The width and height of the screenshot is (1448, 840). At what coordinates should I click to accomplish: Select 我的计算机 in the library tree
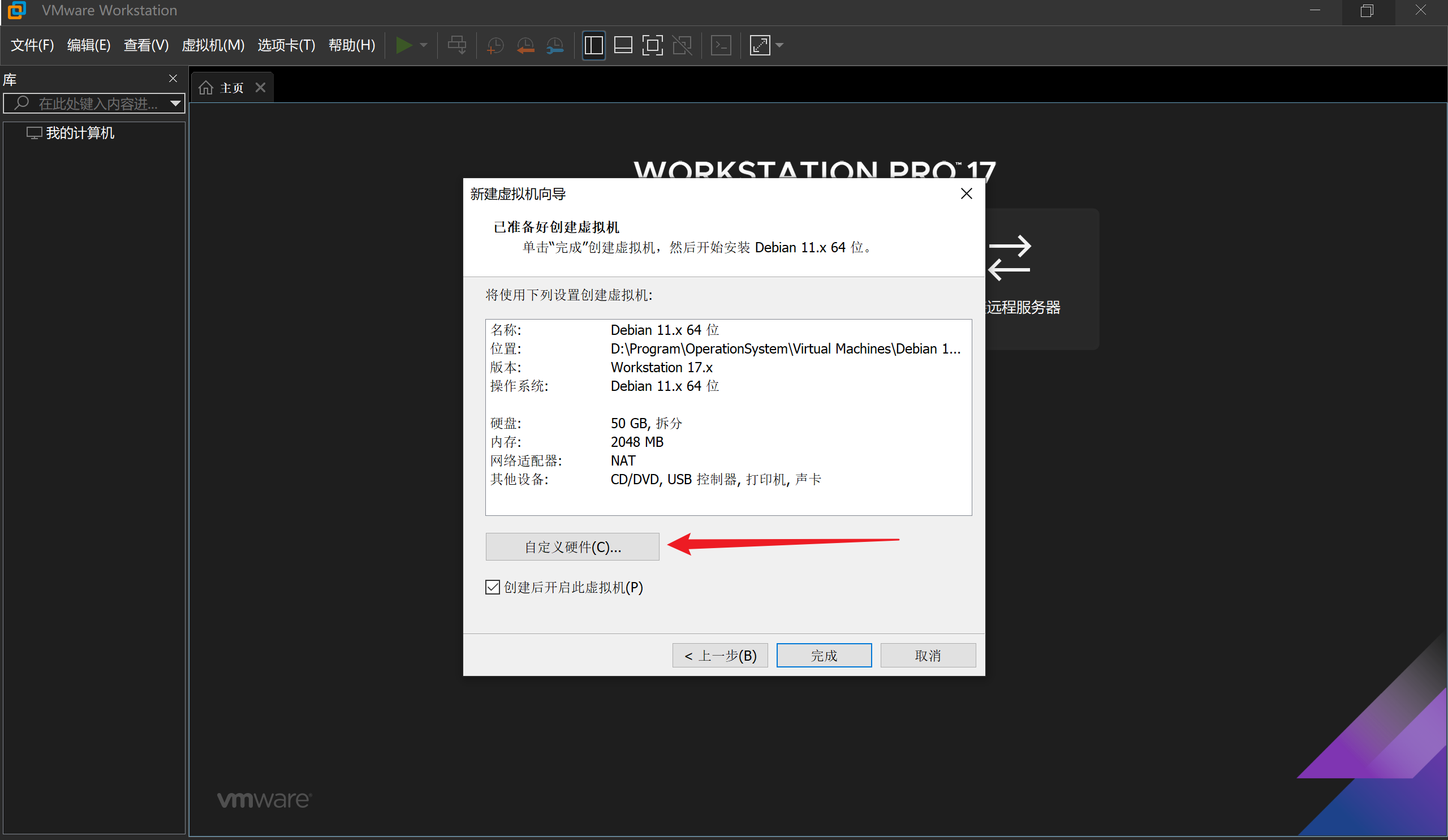coord(80,133)
